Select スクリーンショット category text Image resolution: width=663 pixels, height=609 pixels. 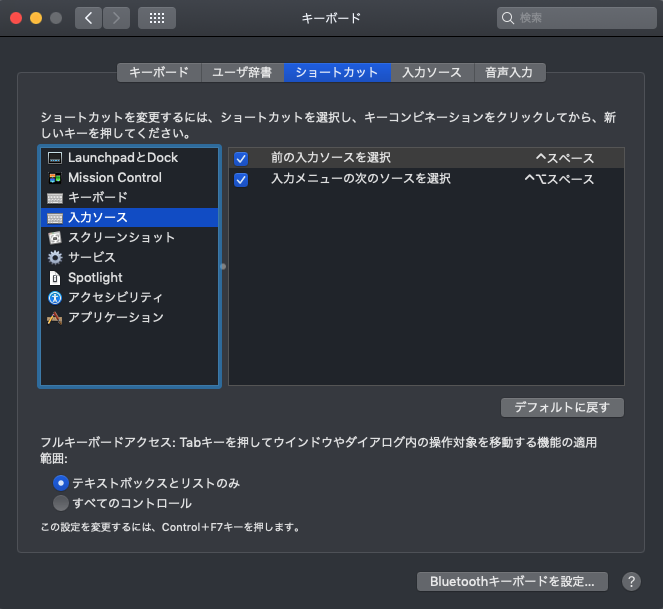coord(122,238)
